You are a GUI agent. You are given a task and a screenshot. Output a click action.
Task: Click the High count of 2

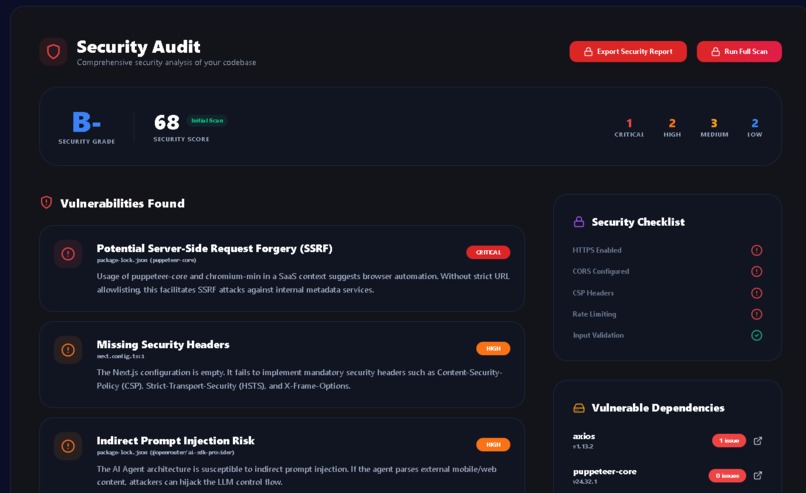click(x=672, y=123)
